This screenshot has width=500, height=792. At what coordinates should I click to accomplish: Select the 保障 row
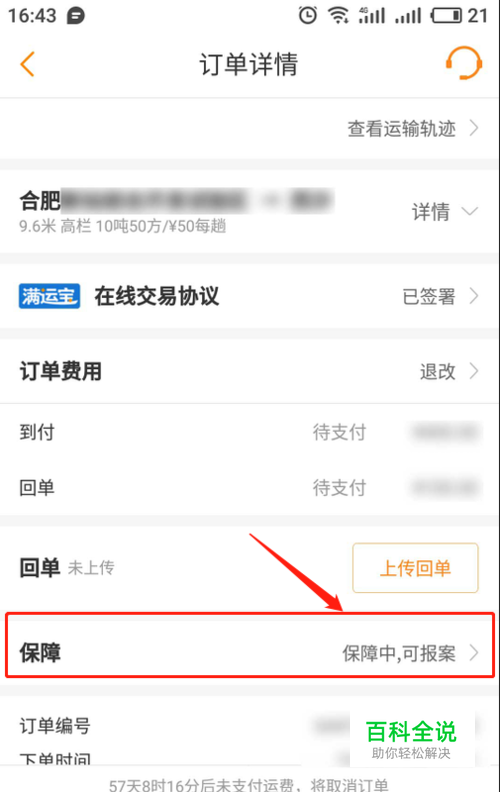(x=249, y=645)
